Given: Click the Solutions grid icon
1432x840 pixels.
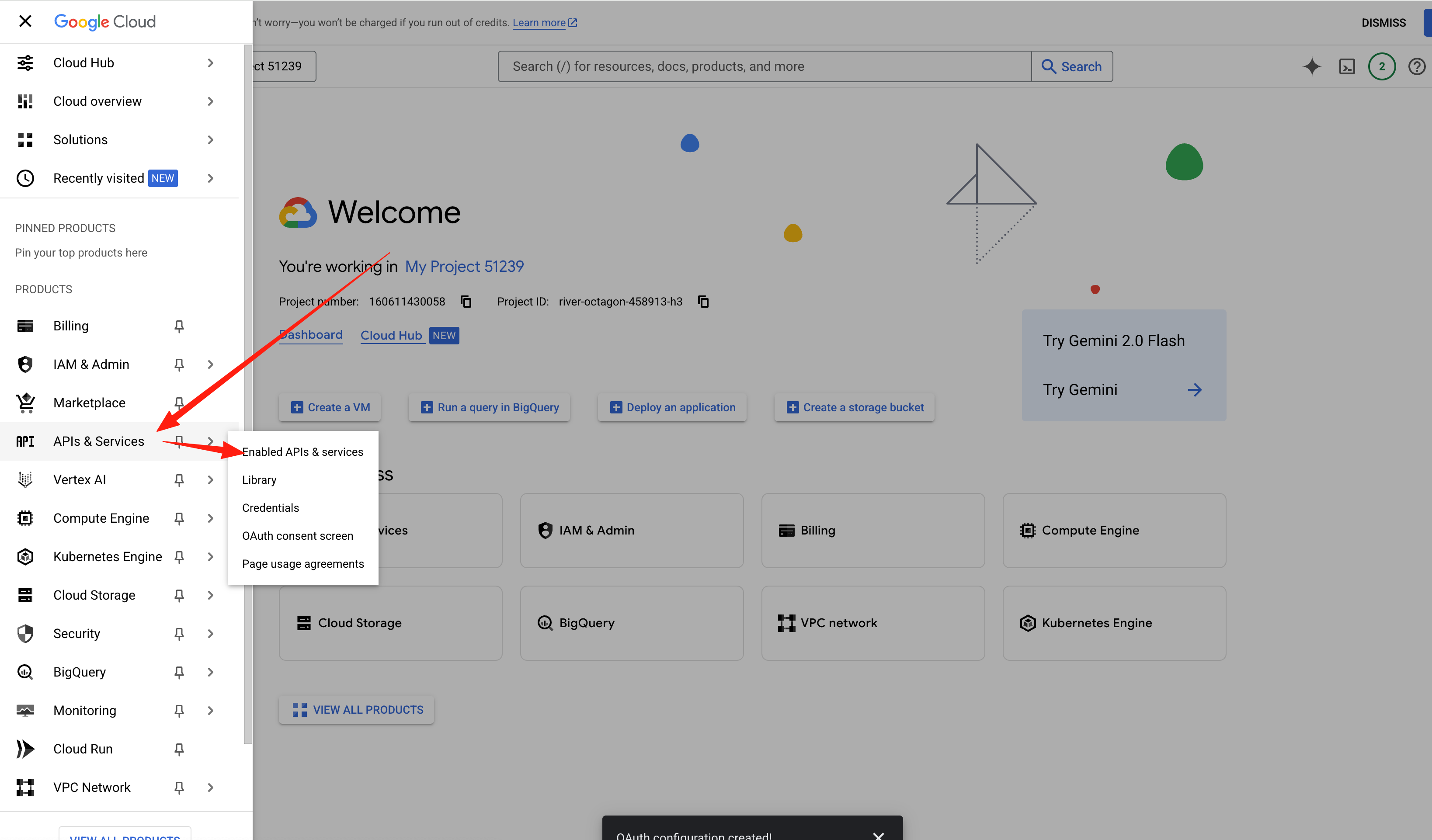Looking at the screenshot, I should [x=25, y=140].
